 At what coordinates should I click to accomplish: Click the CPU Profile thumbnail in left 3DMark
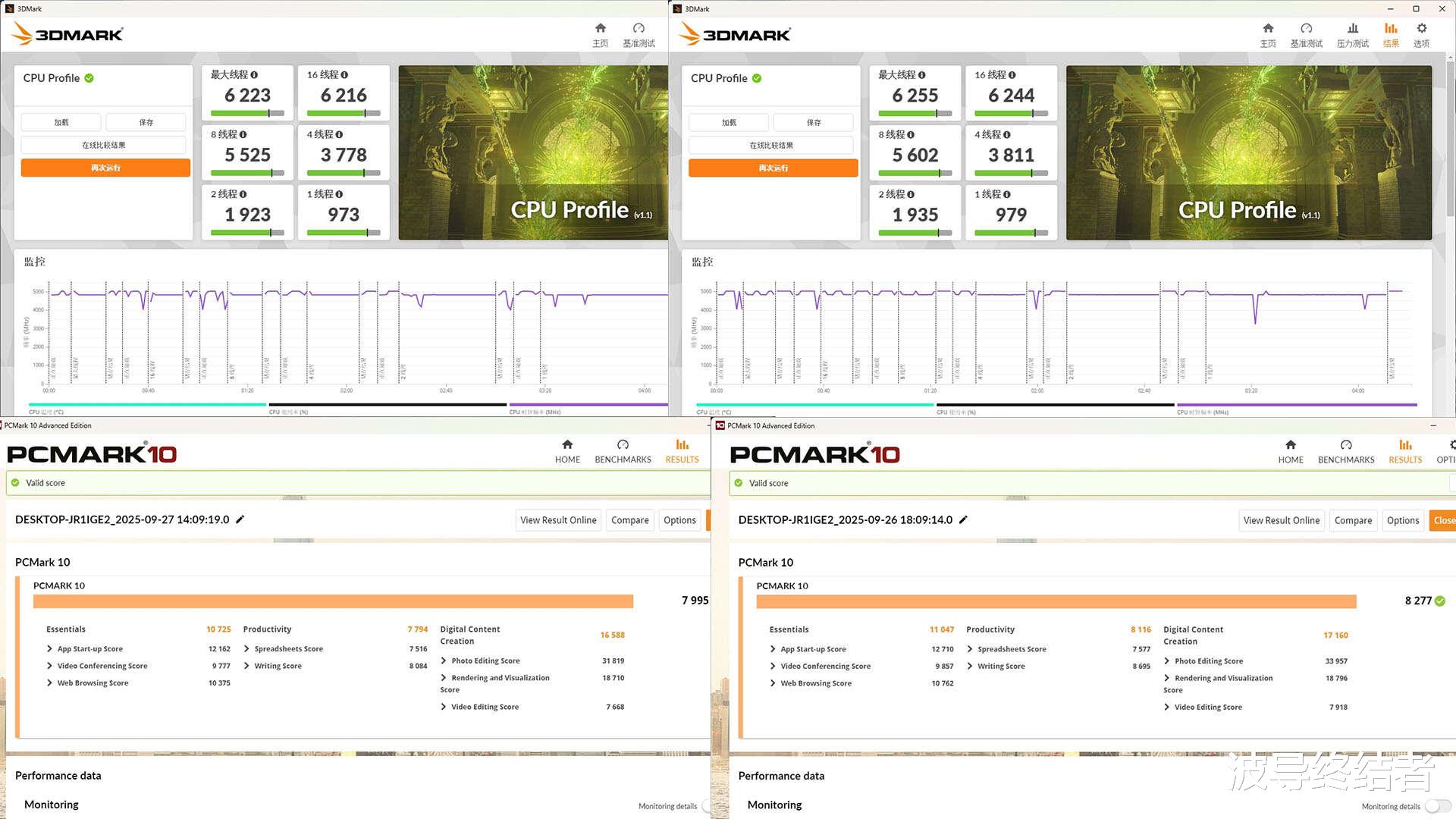[x=532, y=152]
